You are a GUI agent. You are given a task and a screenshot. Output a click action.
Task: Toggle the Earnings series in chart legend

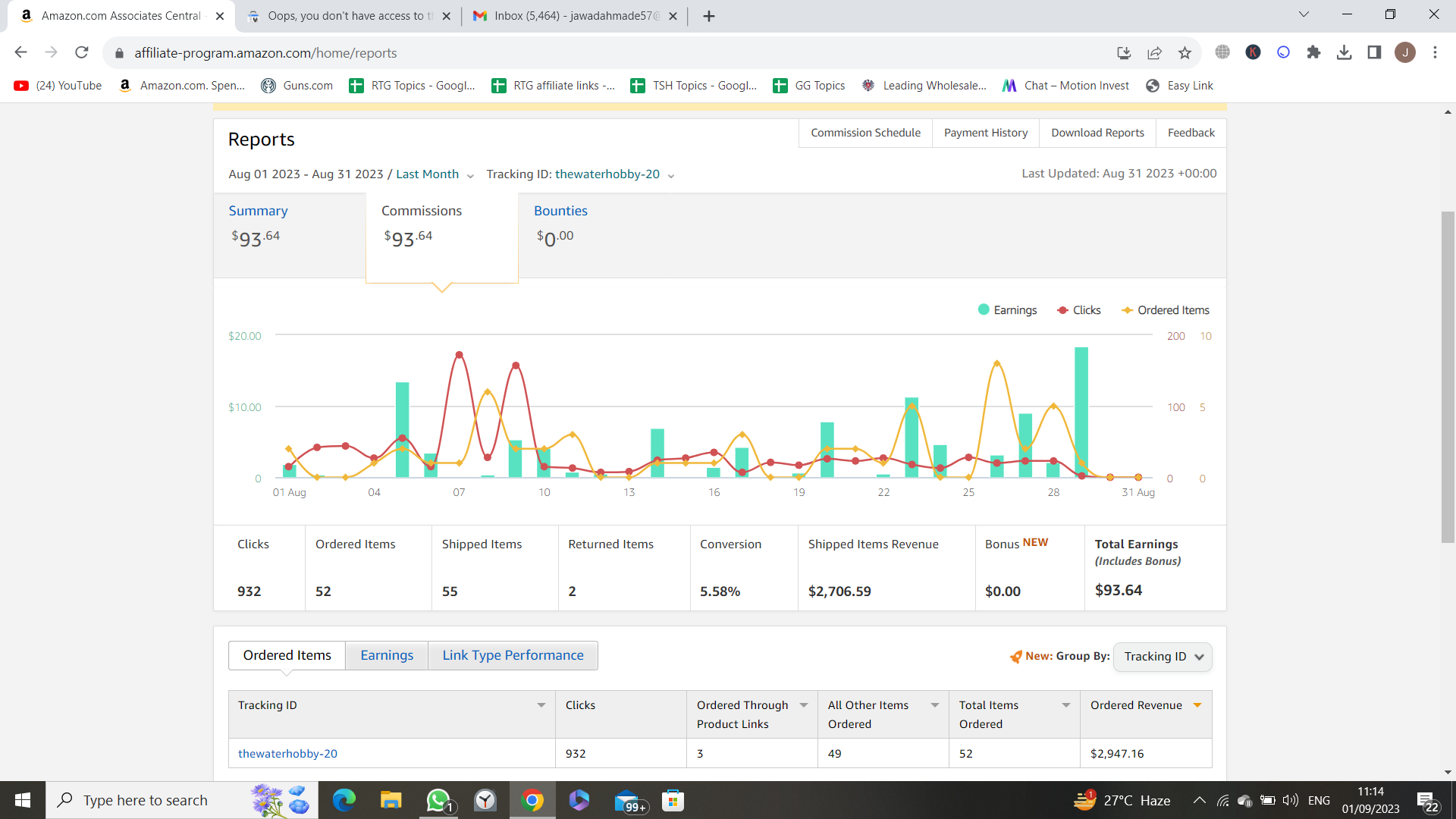[1007, 310]
